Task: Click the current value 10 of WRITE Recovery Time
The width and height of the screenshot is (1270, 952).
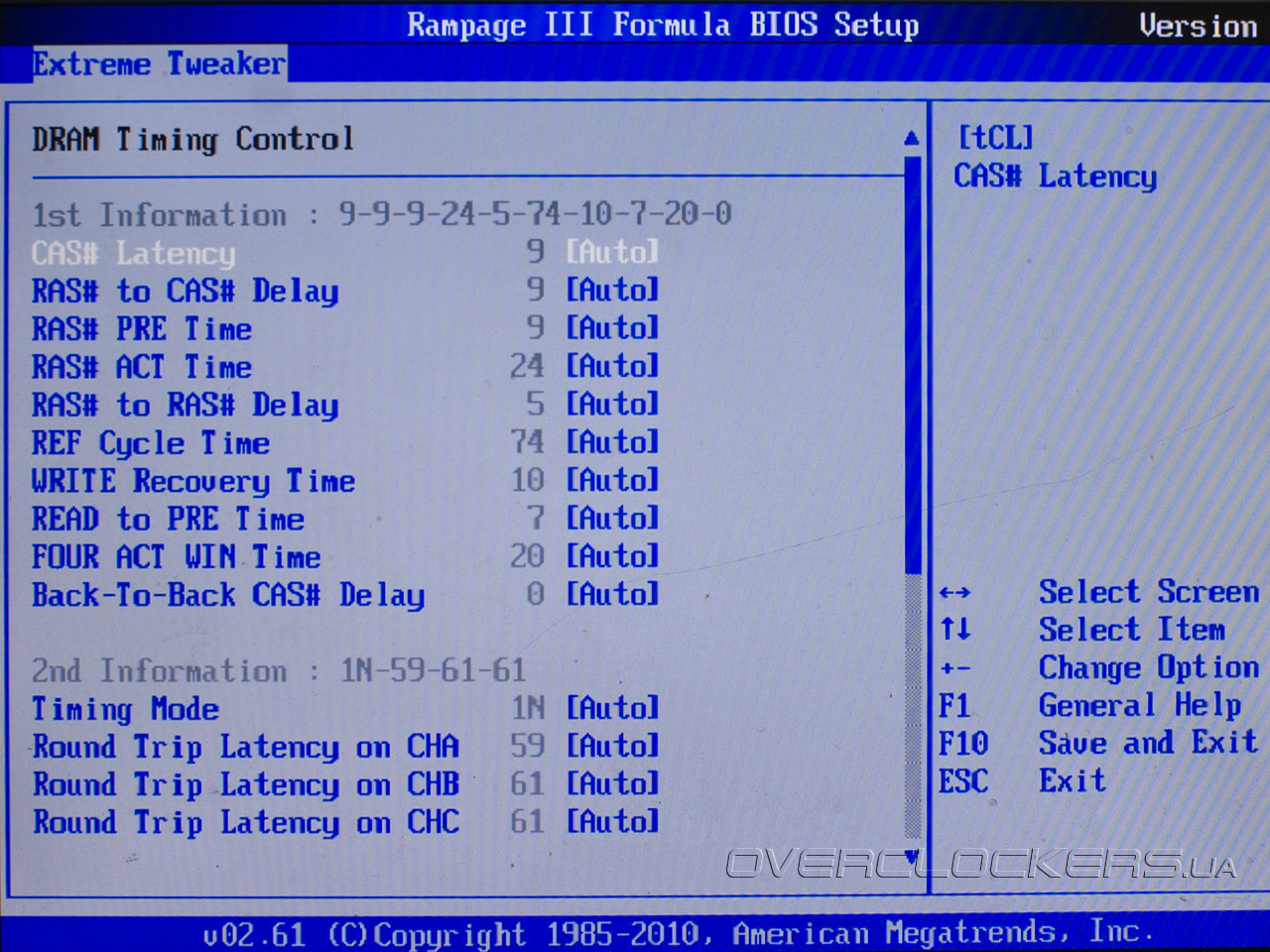Action: coord(527,480)
